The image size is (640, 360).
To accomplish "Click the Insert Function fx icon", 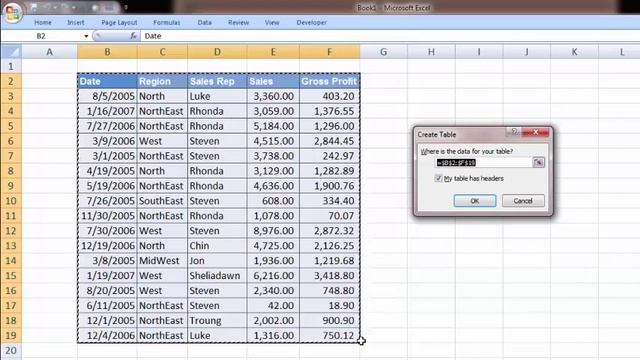I will pos(133,36).
